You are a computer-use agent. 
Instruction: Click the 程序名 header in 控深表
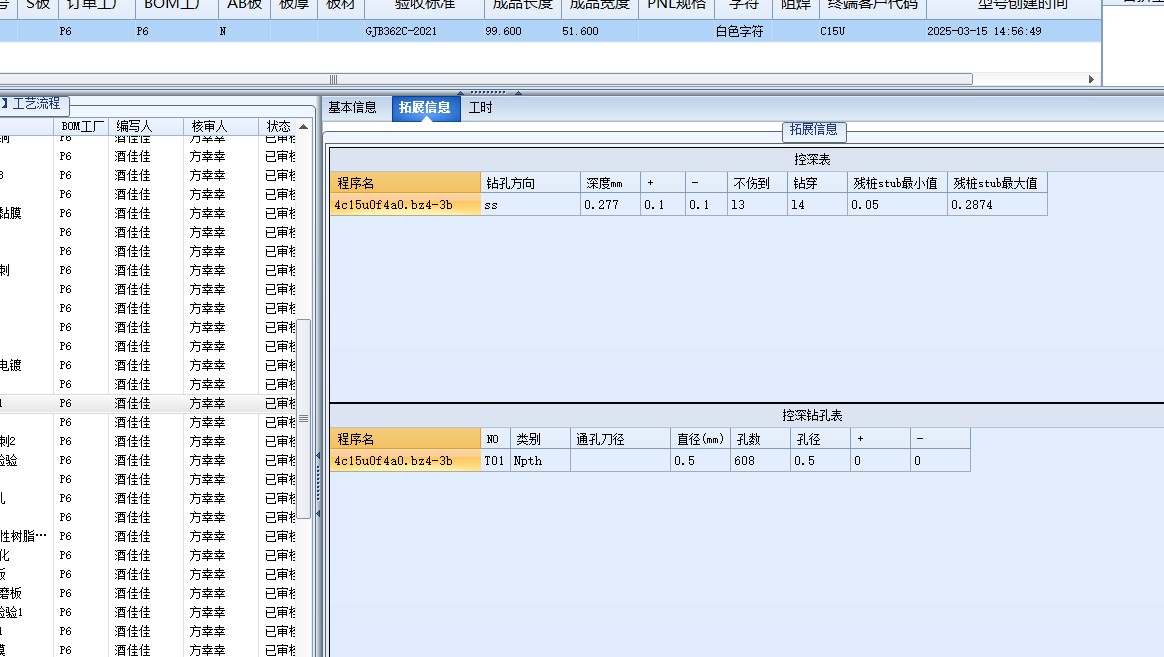point(405,183)
